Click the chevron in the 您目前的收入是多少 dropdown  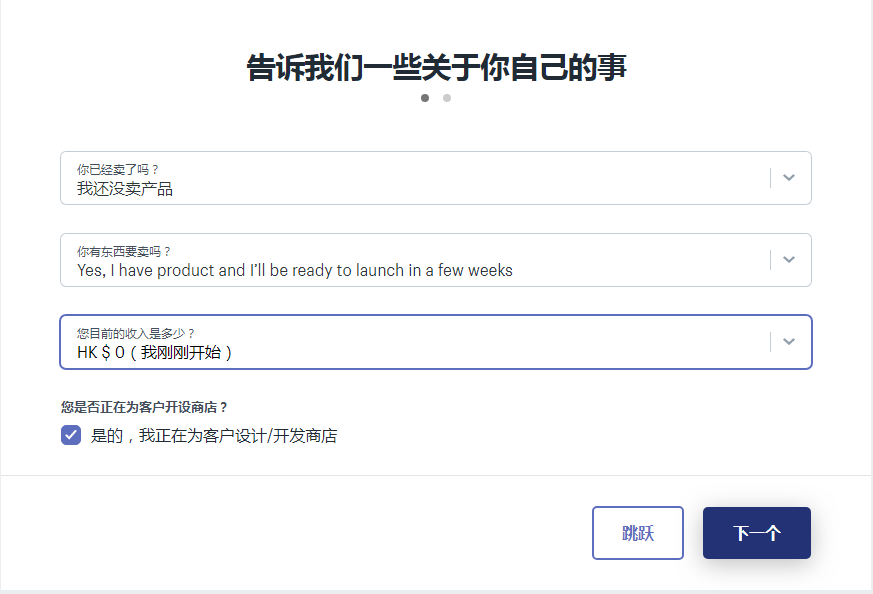click(789, 342)
